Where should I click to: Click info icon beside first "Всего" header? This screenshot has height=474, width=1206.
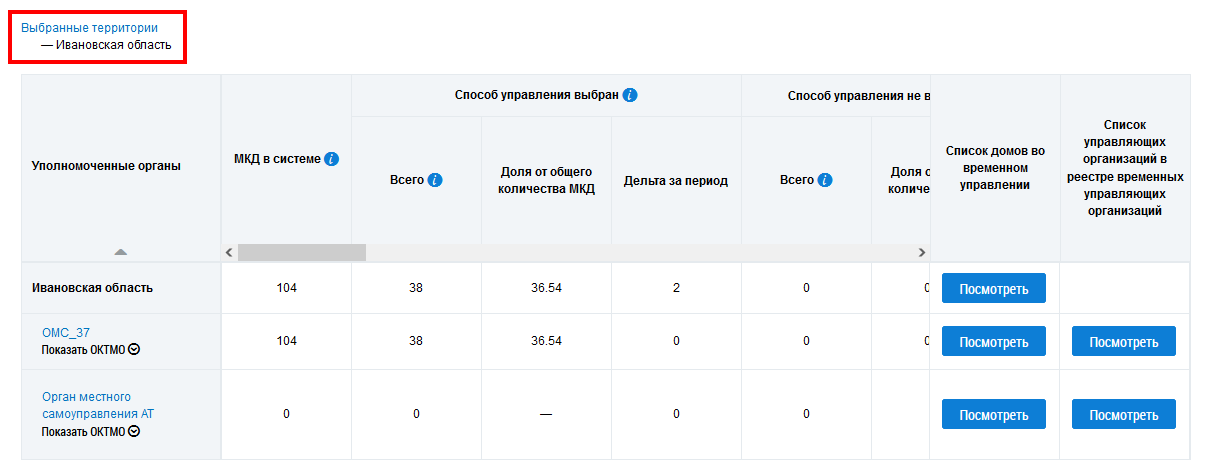435,181
